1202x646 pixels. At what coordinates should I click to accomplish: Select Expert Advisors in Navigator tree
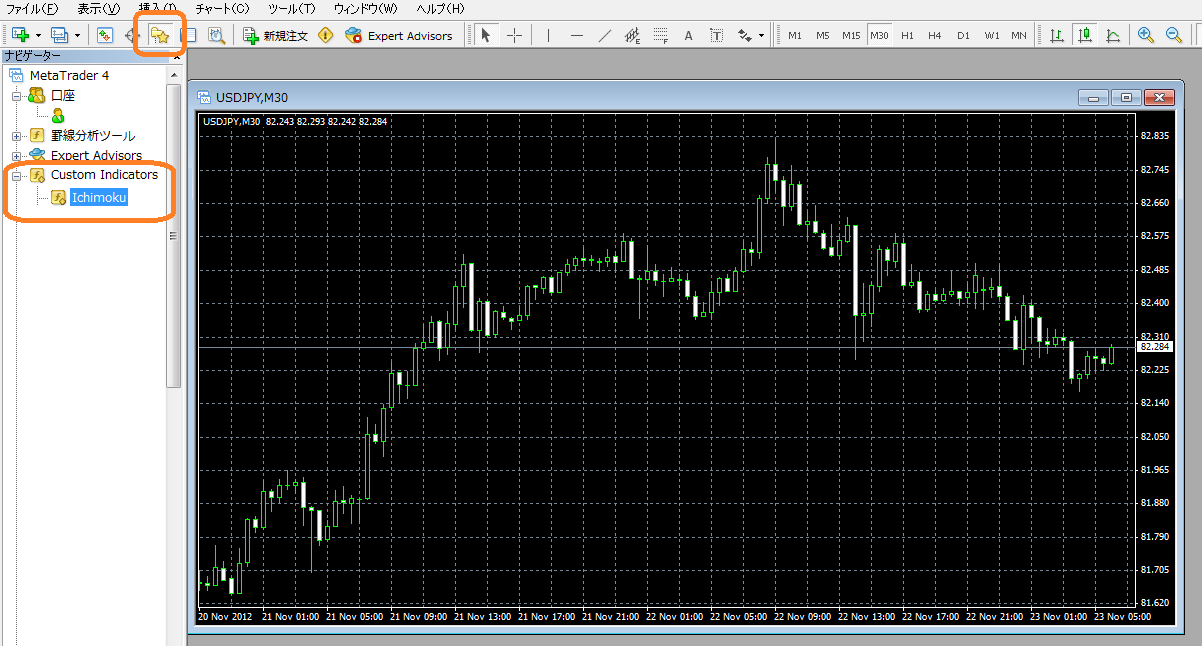(96, 155)
